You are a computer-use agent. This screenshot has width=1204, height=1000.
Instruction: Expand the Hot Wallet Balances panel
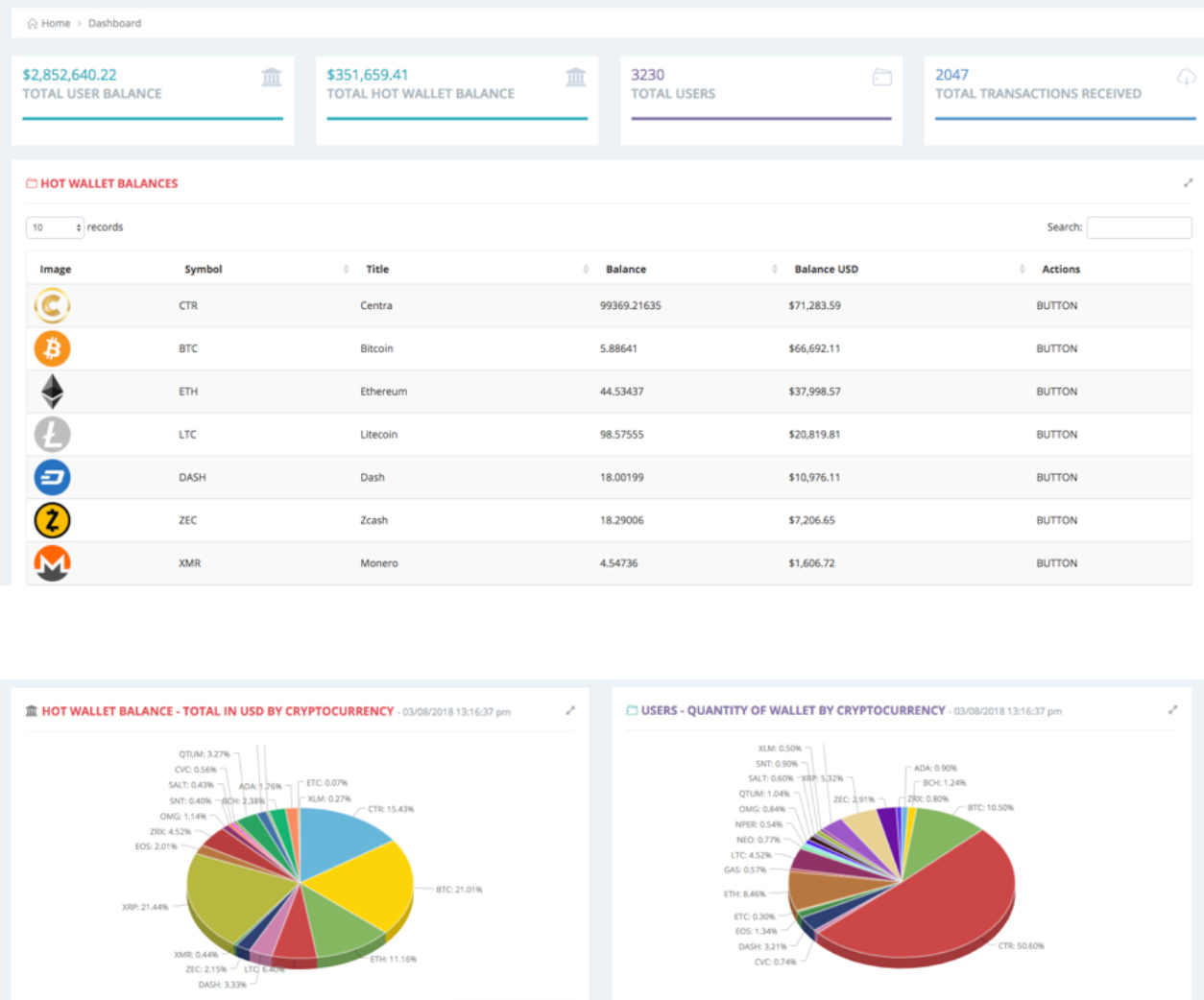click(1188, 183)
